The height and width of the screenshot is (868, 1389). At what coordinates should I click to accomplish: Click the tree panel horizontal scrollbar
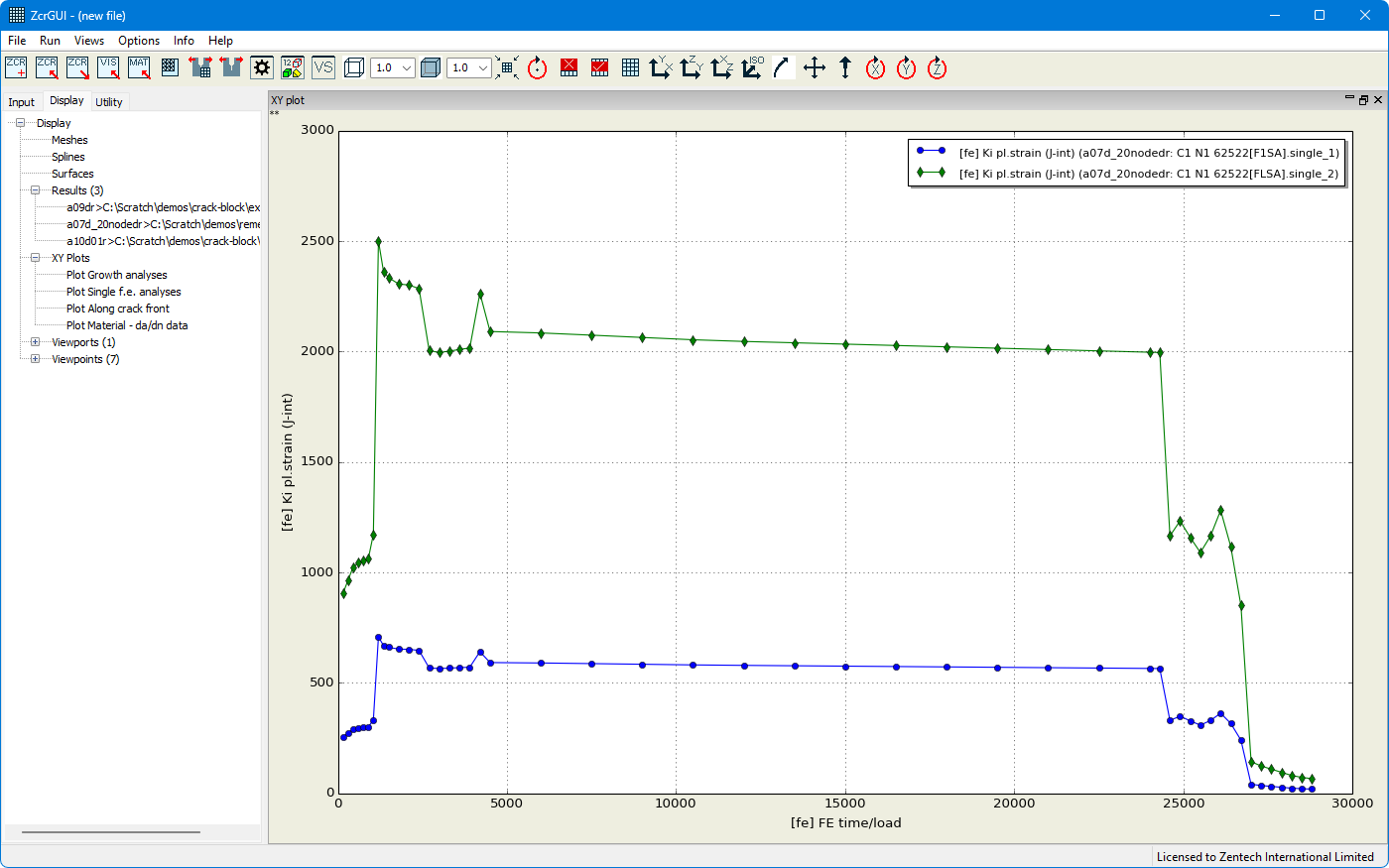tap(111, 832)
